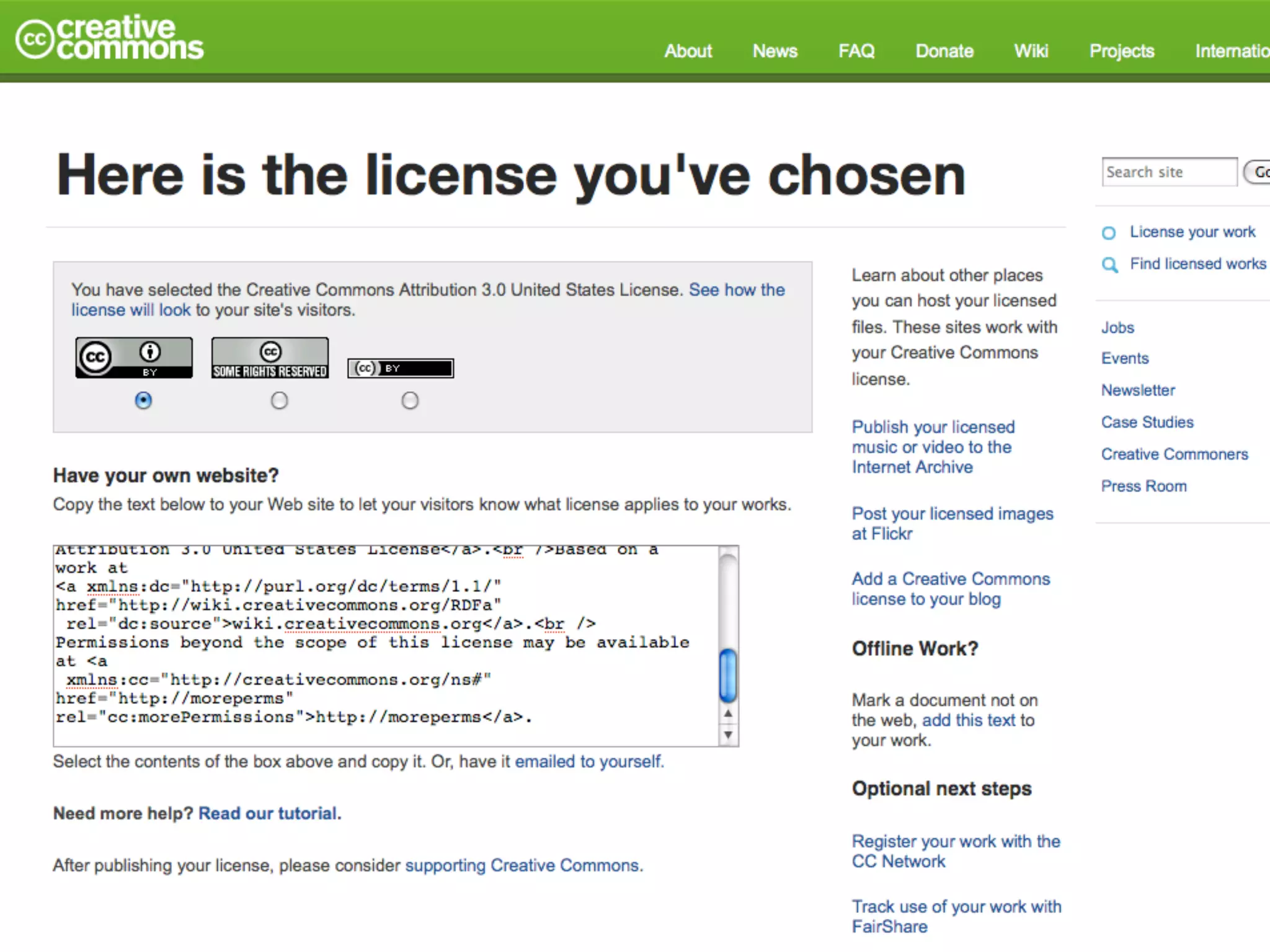Open the Wiki navigation item
This screenshot has height=952, width=1270.
click(1031, 51)
